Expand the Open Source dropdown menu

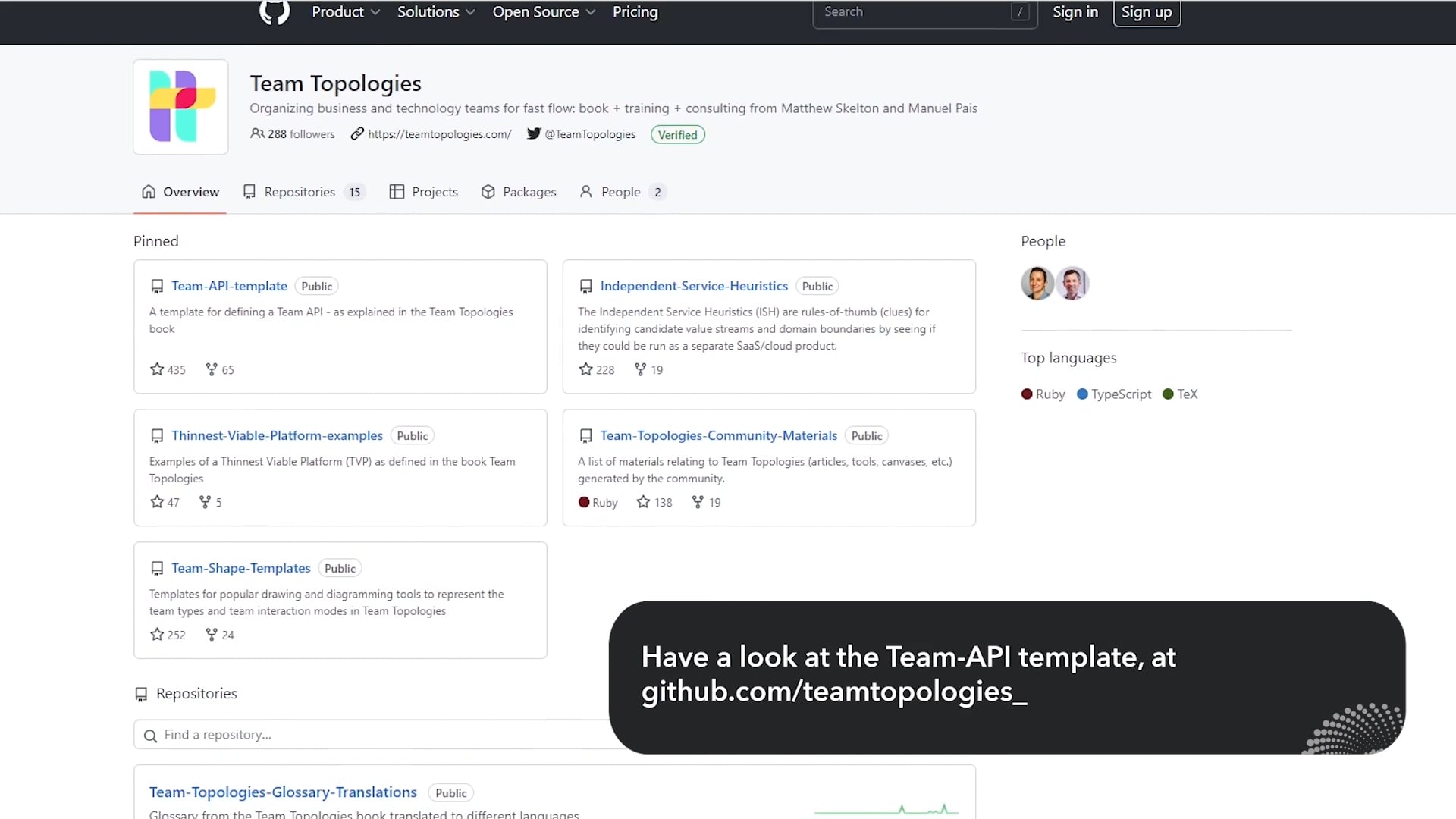click(x=544, y=12)
